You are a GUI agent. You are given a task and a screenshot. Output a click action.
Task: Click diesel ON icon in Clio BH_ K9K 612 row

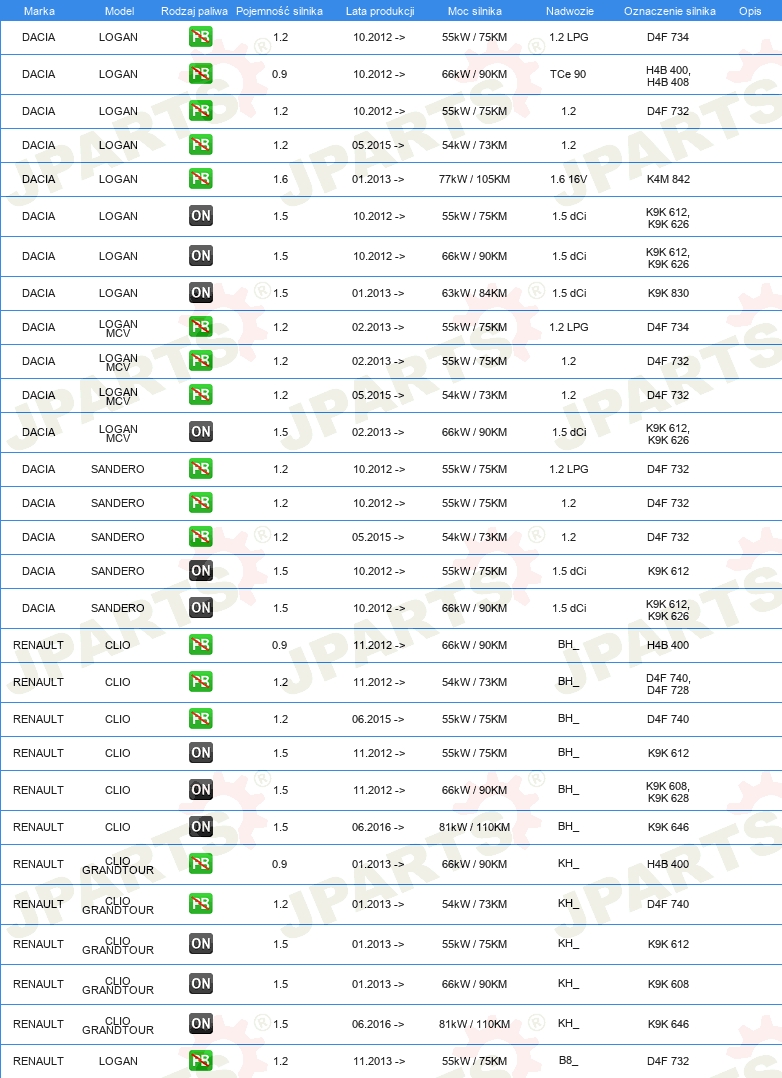(x=201, y=753)
